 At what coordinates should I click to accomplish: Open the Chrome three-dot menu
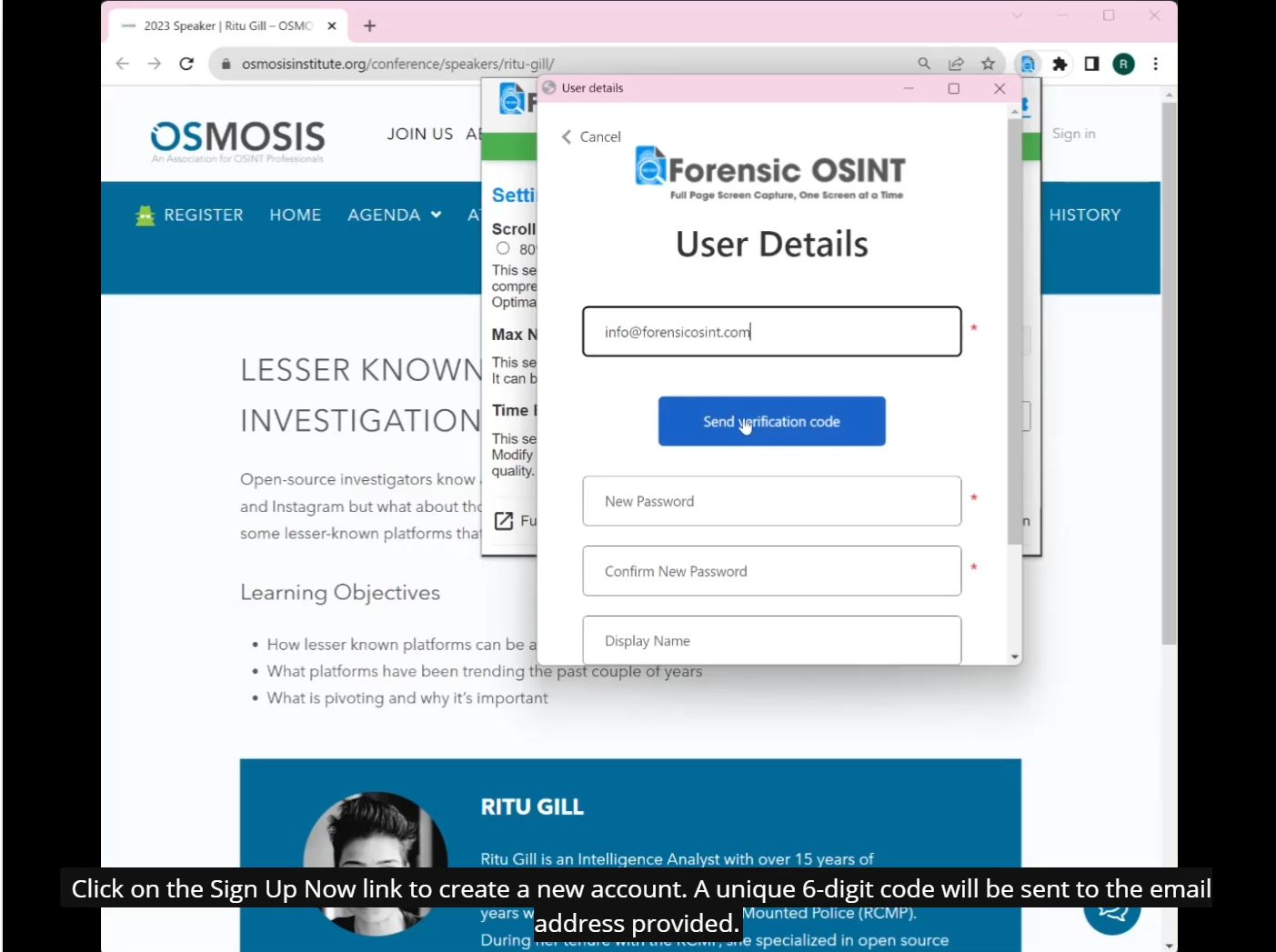coord(1156,64)
